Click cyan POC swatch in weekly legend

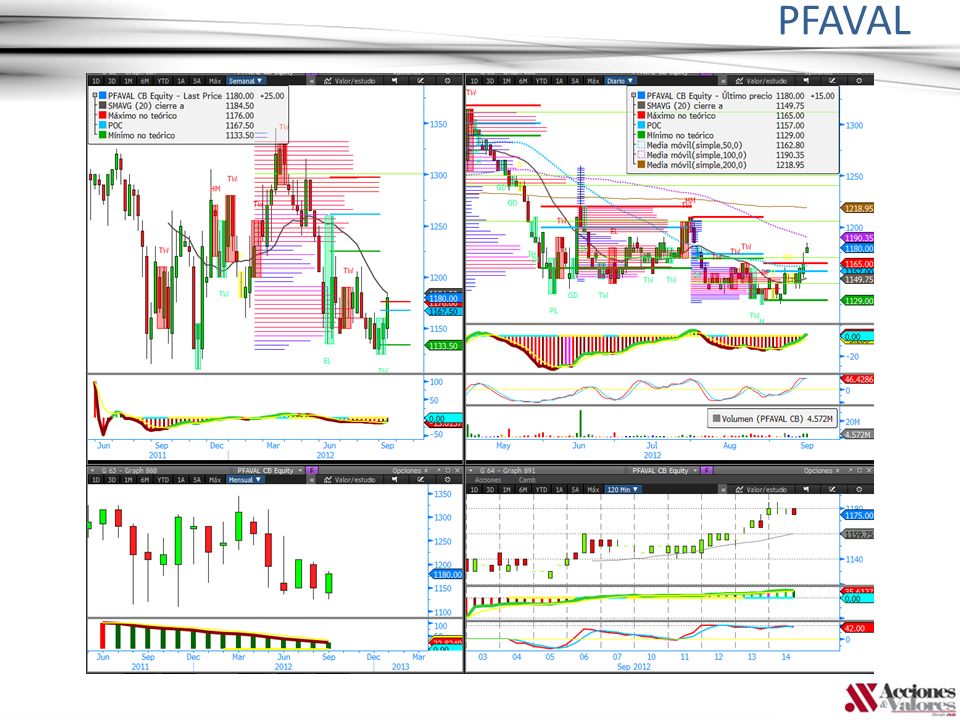[102, 125]
